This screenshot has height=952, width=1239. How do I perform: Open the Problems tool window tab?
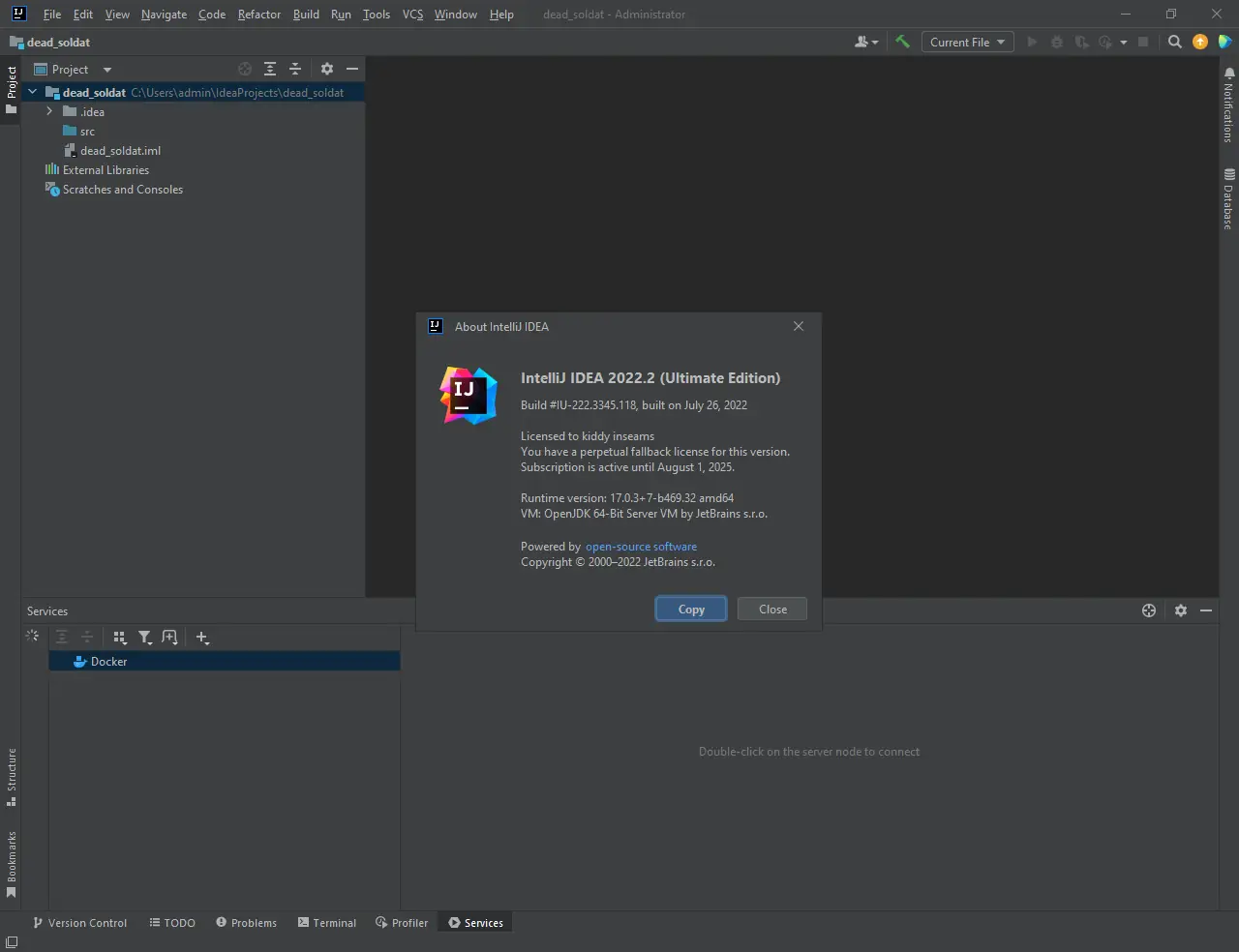point(246,923)
